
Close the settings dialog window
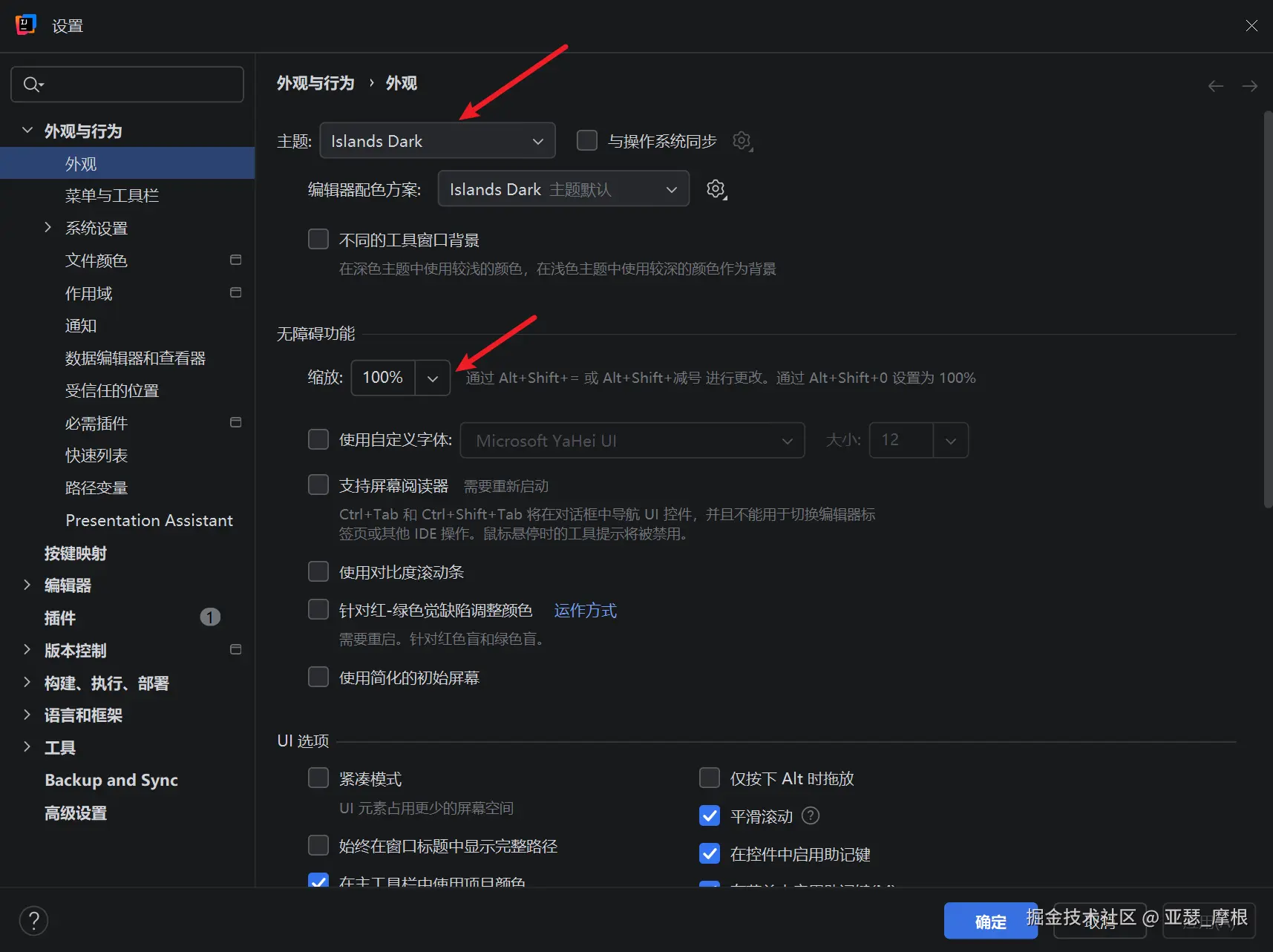point(1251,26)
